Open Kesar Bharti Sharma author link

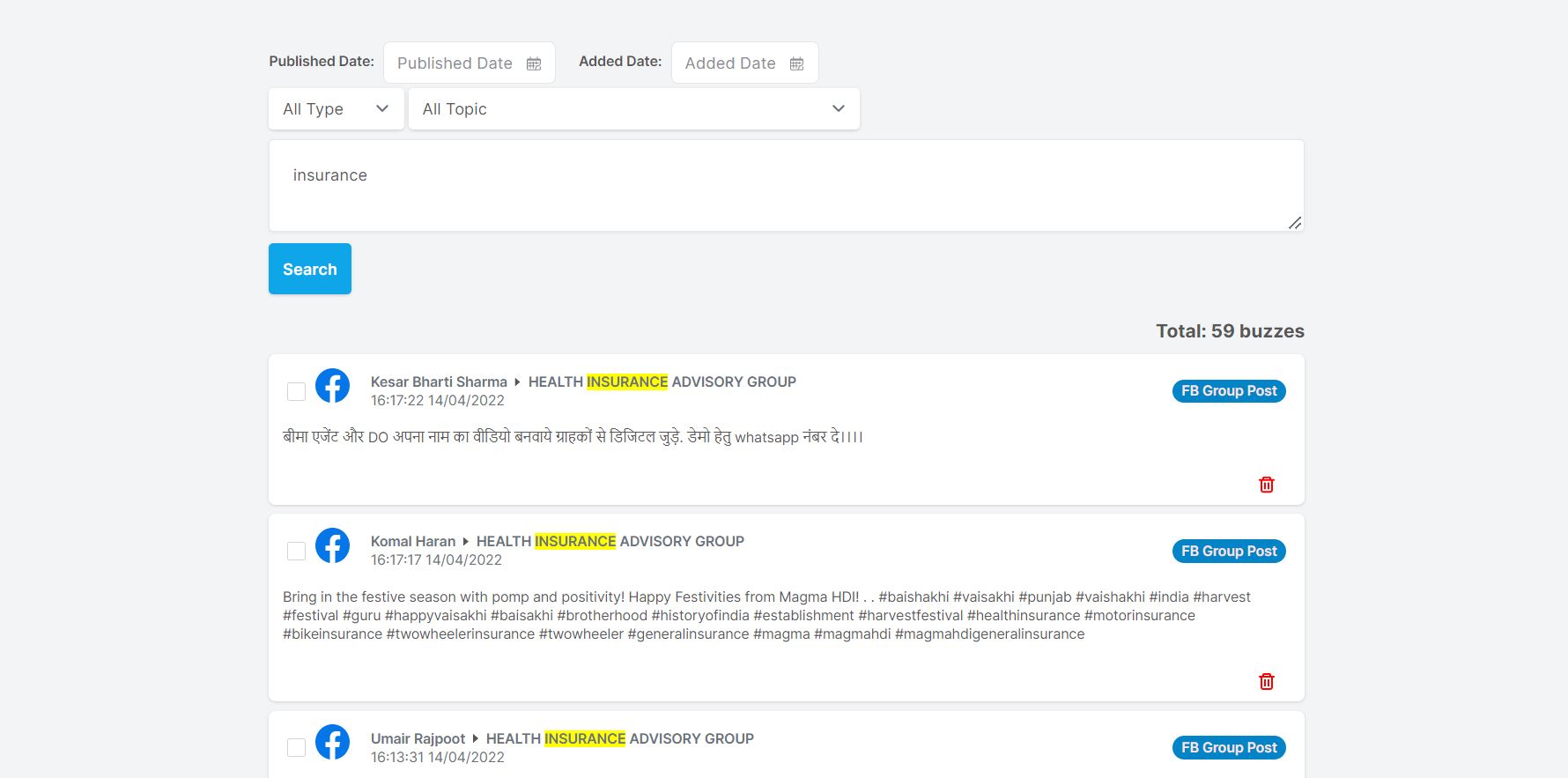pos(439,382)
